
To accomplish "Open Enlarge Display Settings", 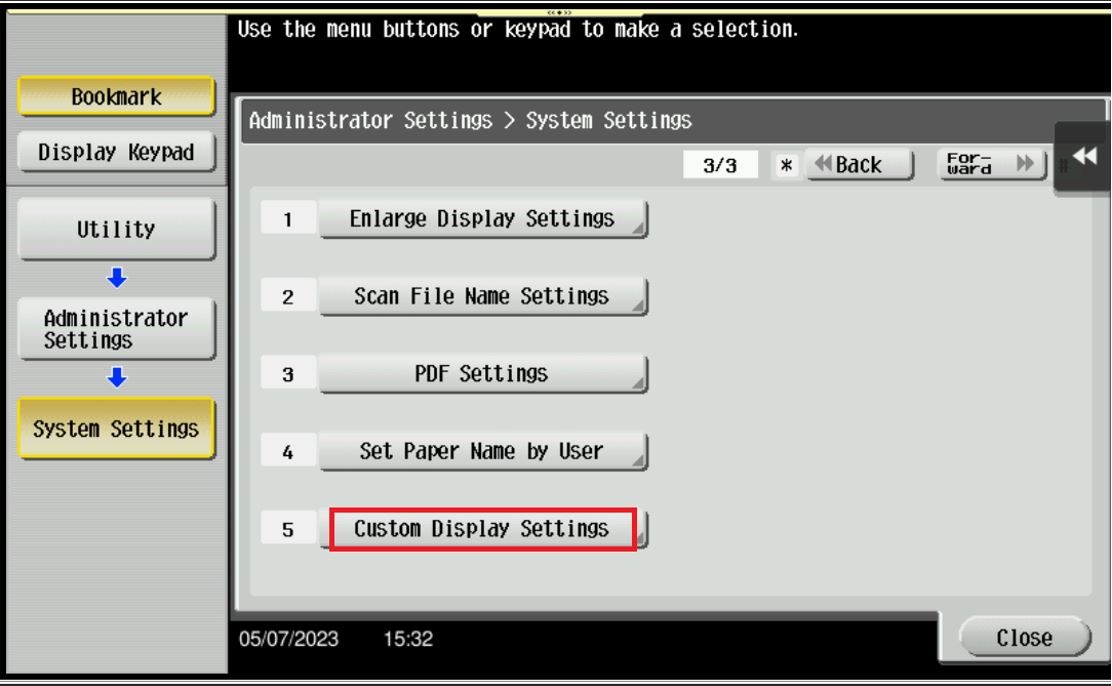I will coord(483,218).
